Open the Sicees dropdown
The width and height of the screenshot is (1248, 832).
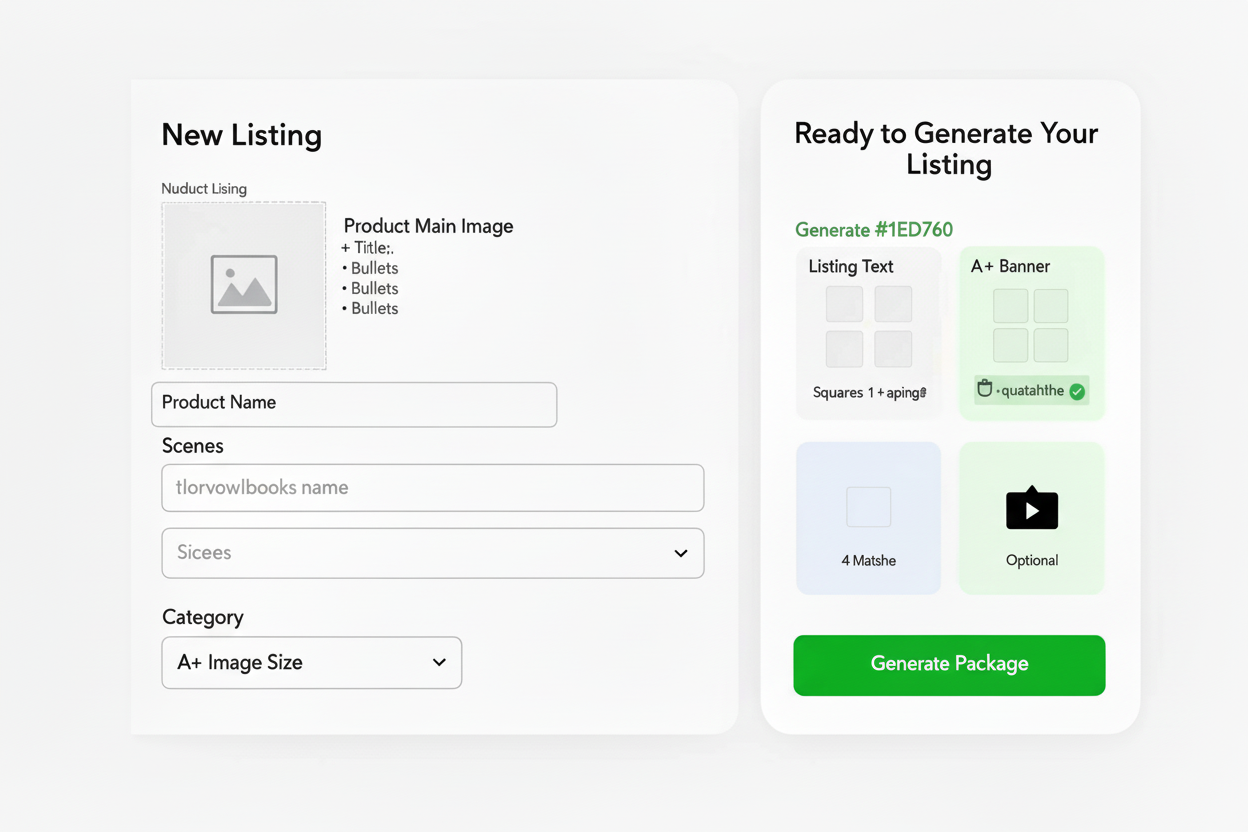pos(433,553)
